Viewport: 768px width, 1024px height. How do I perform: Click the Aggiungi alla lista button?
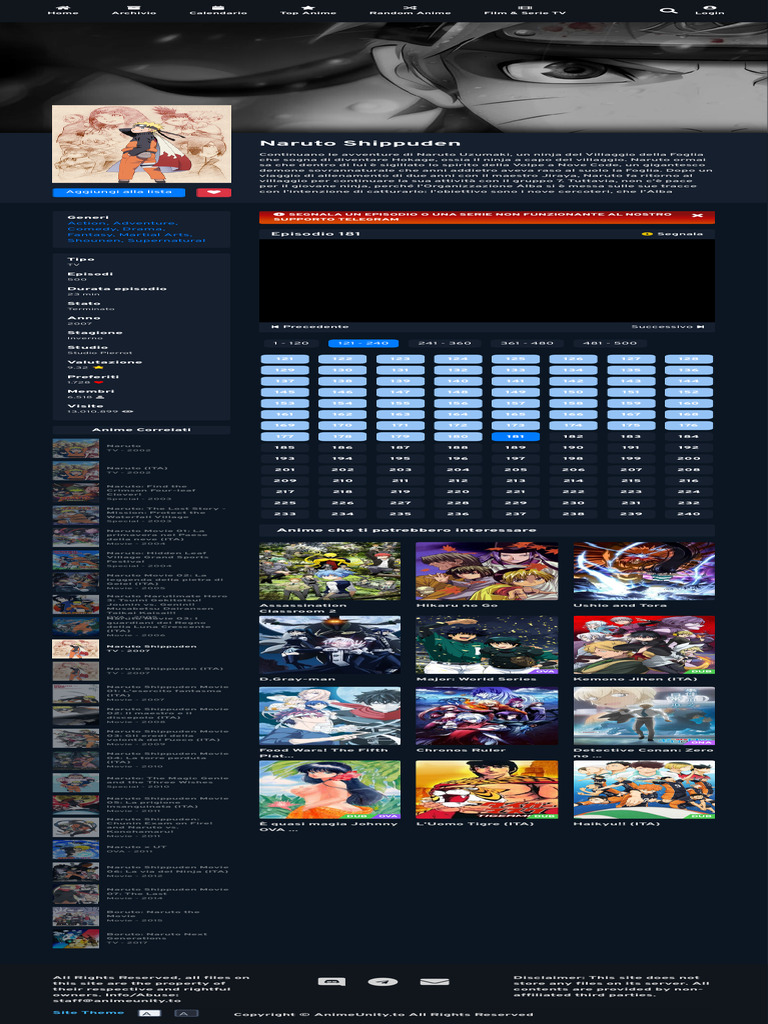pyautogui.click(x=119, y=192)
